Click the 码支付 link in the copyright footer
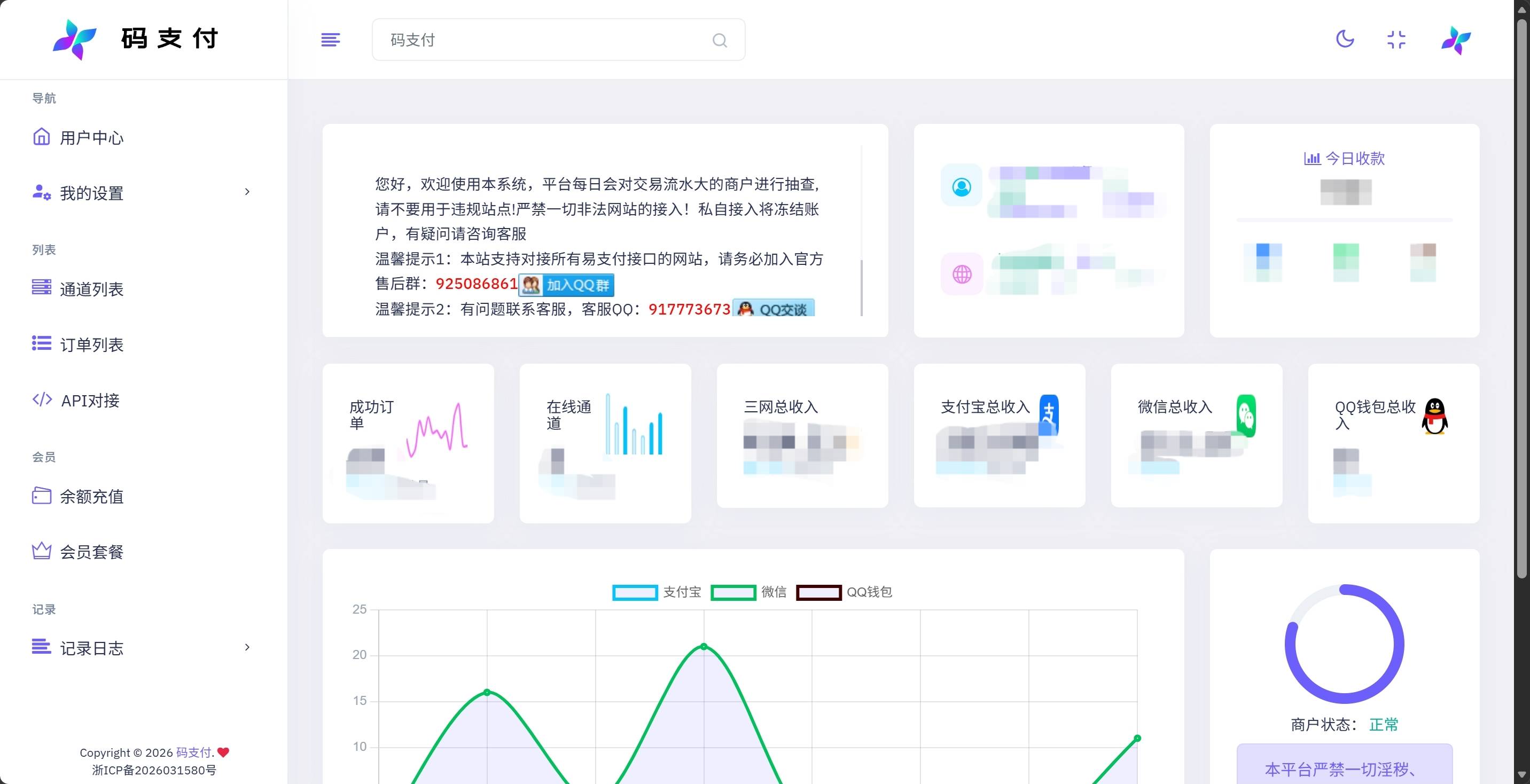 (193, 752)
